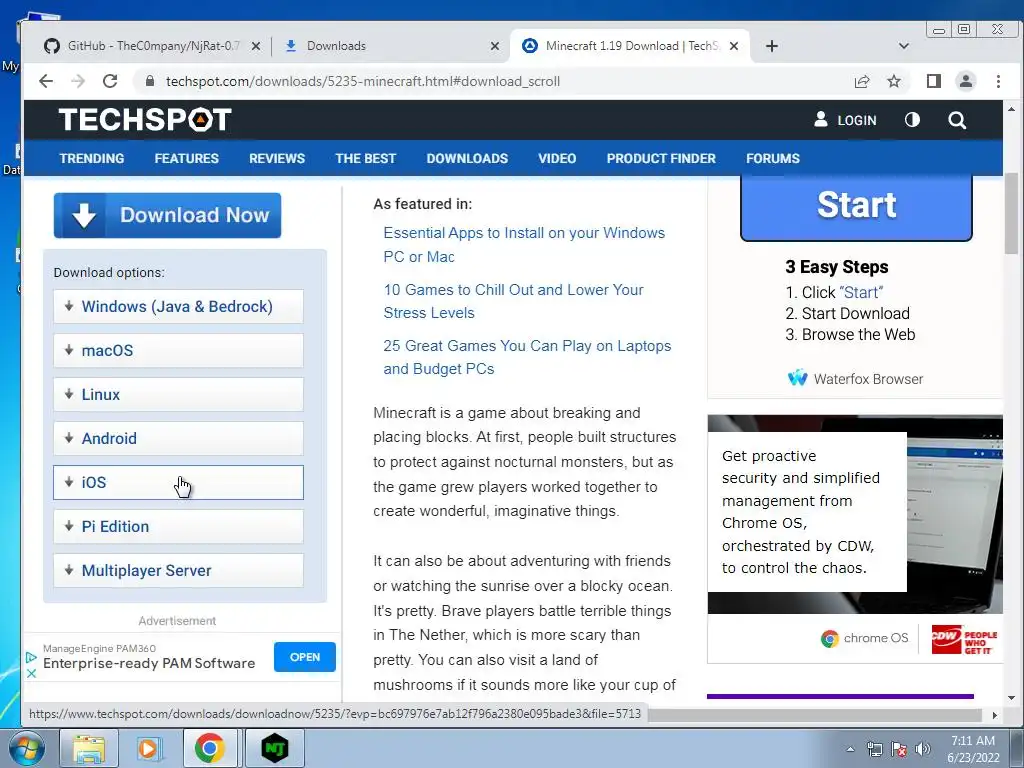The width and height of the screenshot is (1024, 768).
Task: Click the LOGIN user link
Action: [845, 120]
